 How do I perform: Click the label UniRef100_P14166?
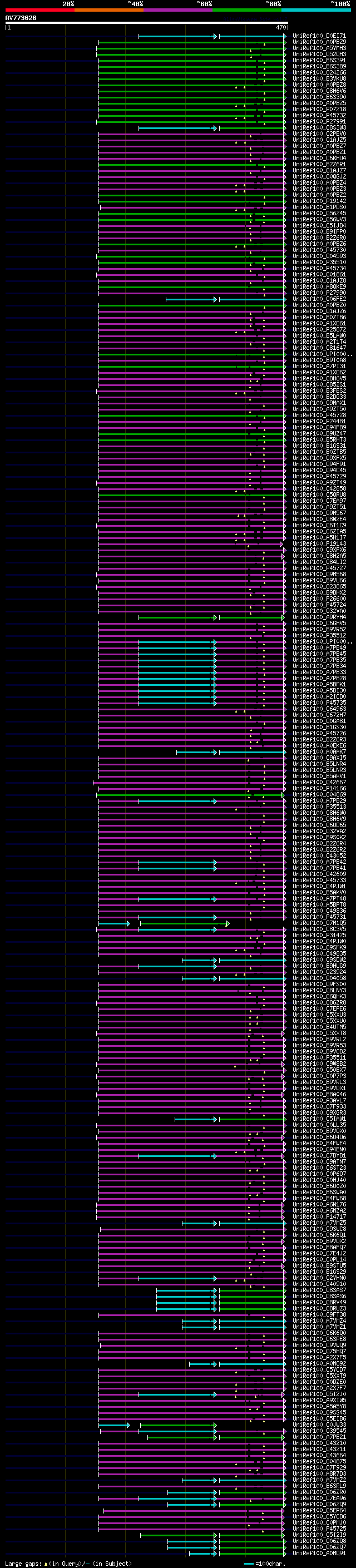319,789
